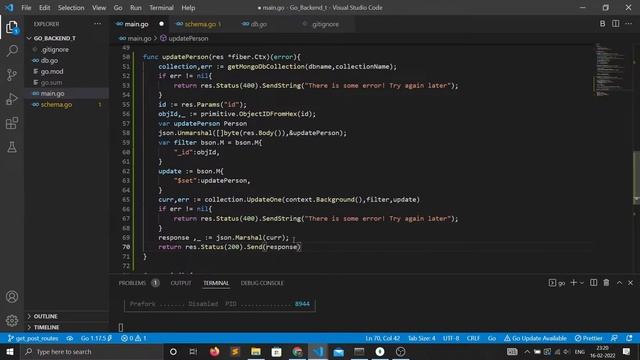
Task: Click the feedback icon in status bar
Action: (x=614, y=338)
